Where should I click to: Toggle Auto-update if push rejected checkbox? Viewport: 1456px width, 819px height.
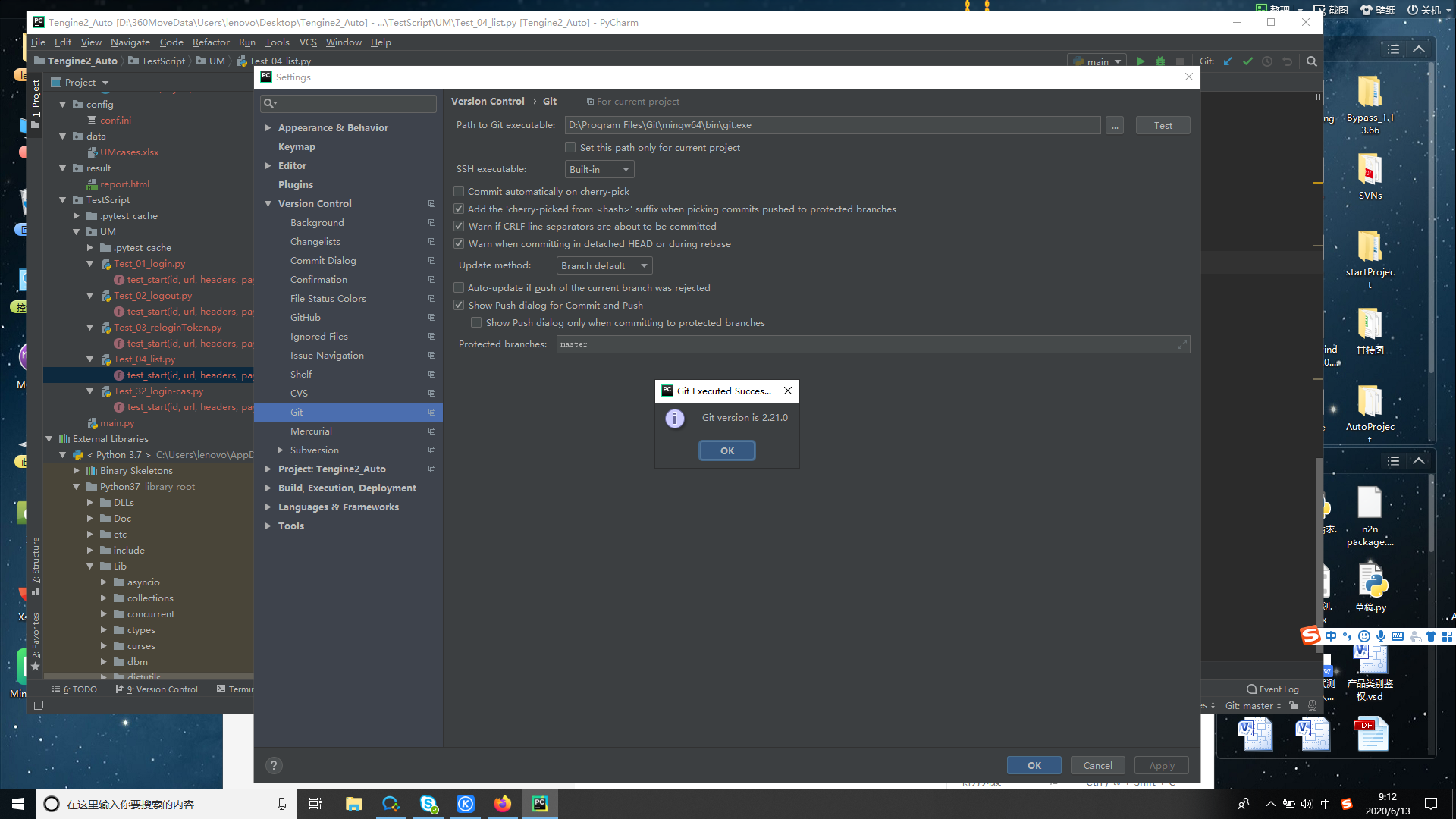(459, 288)
